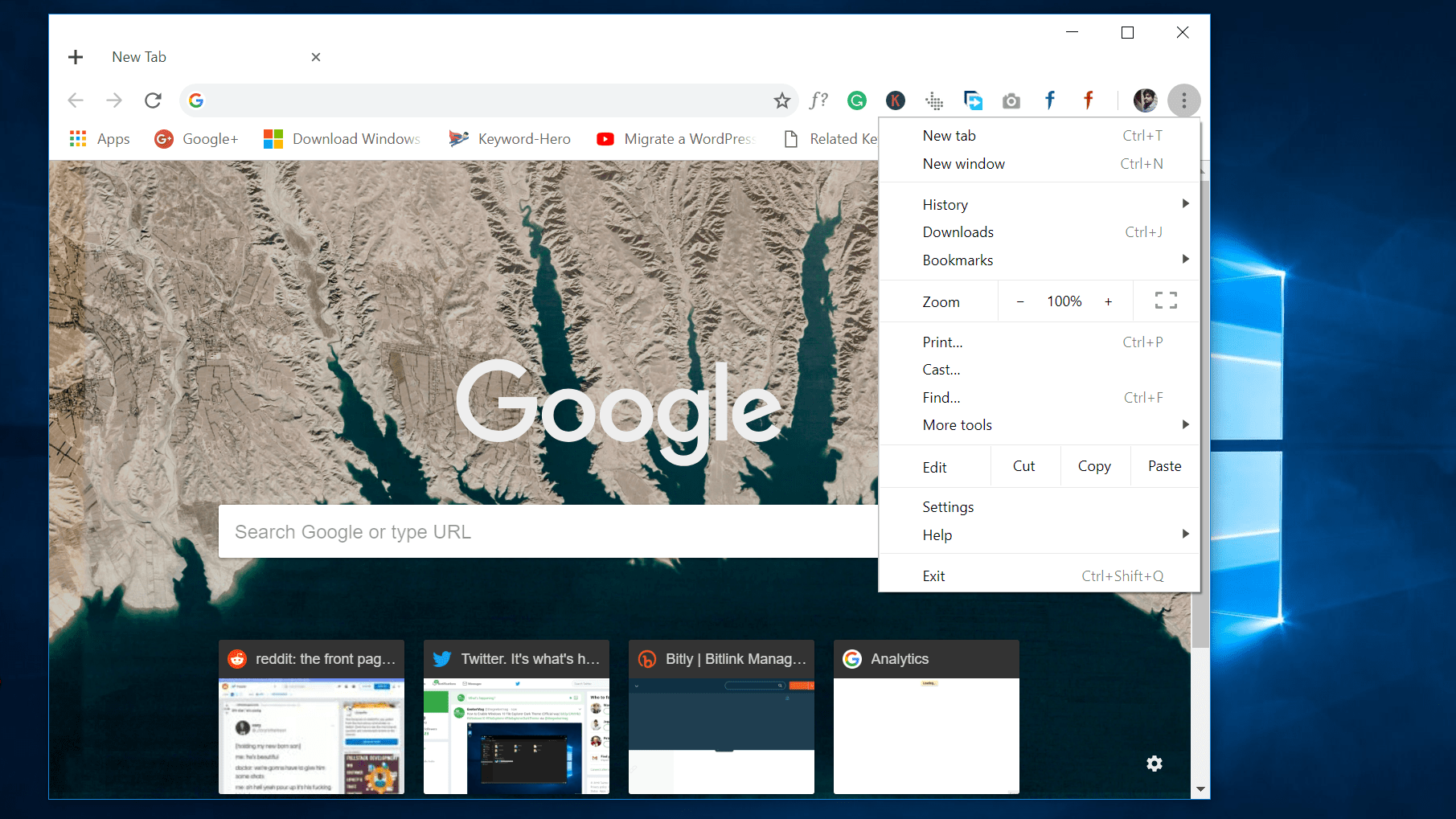Decrease zoom with minus button
1456x819 pixels.
(1020, 301)
